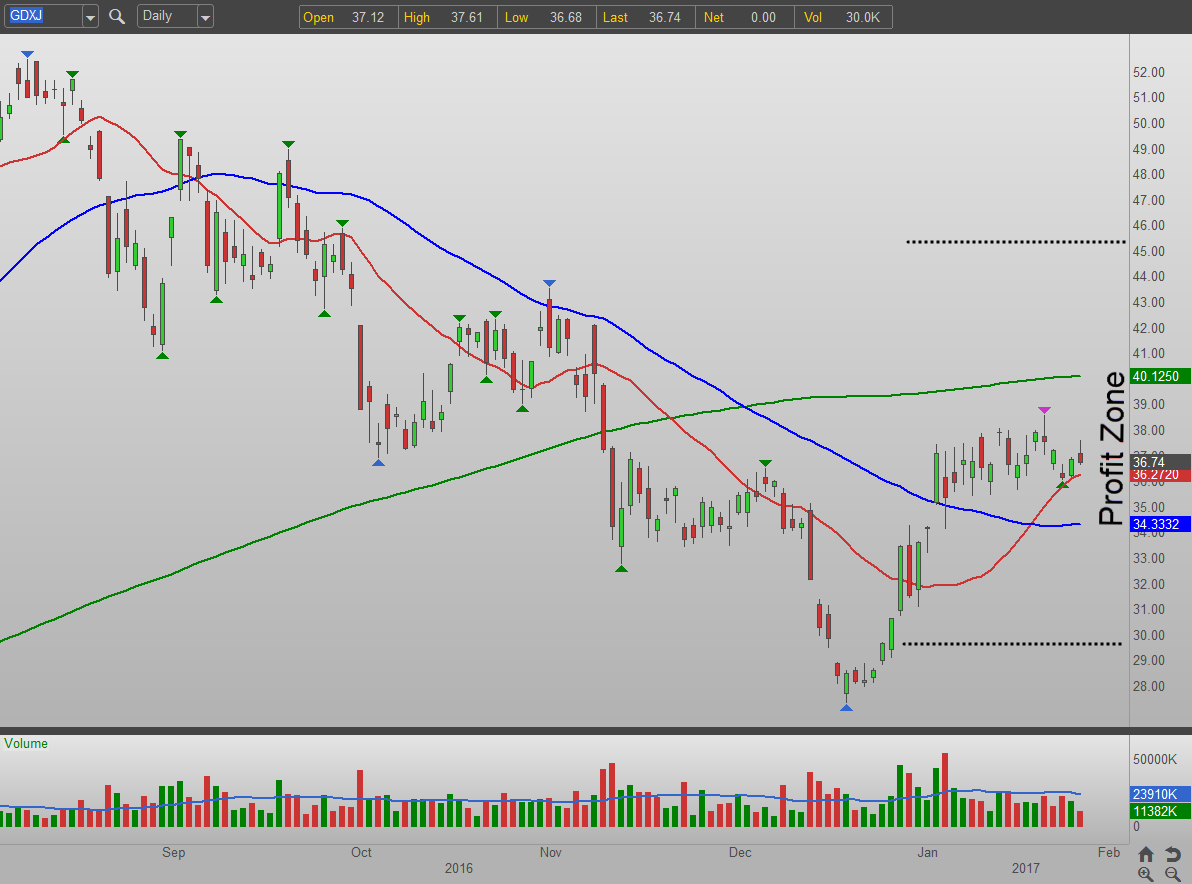This screenshot has height=884, width=1192.
Task: Click the Home reset chart icon
Action: (x=1146, y=854)
